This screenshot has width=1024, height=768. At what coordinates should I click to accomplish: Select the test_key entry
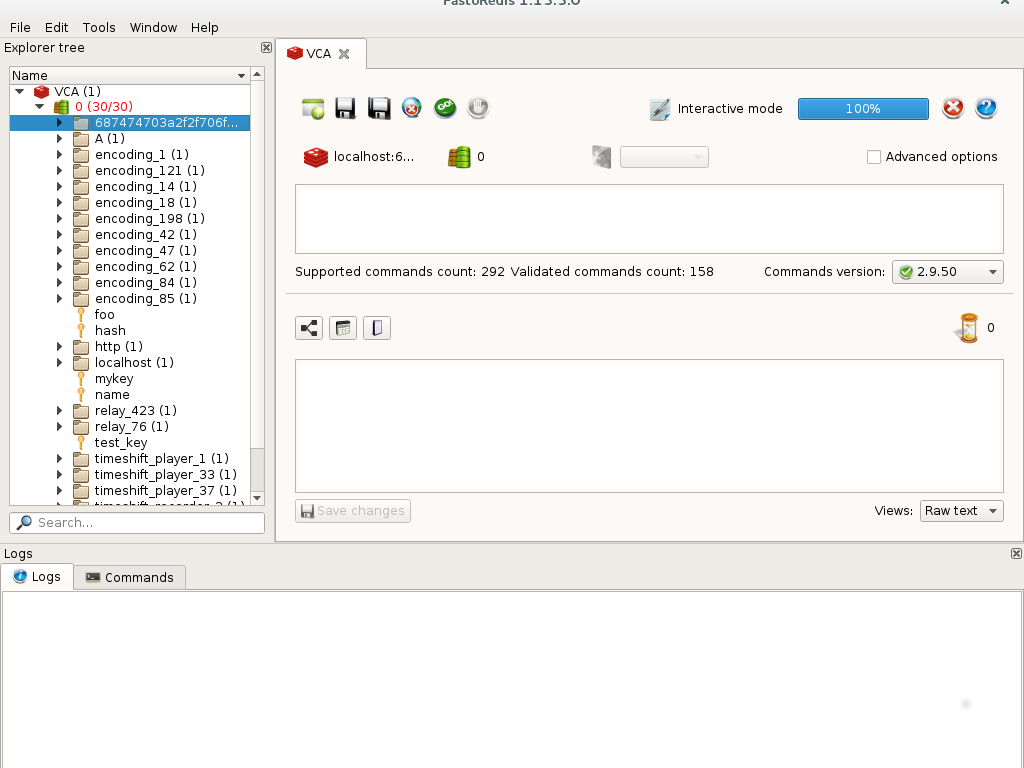(x=121, y=443)
